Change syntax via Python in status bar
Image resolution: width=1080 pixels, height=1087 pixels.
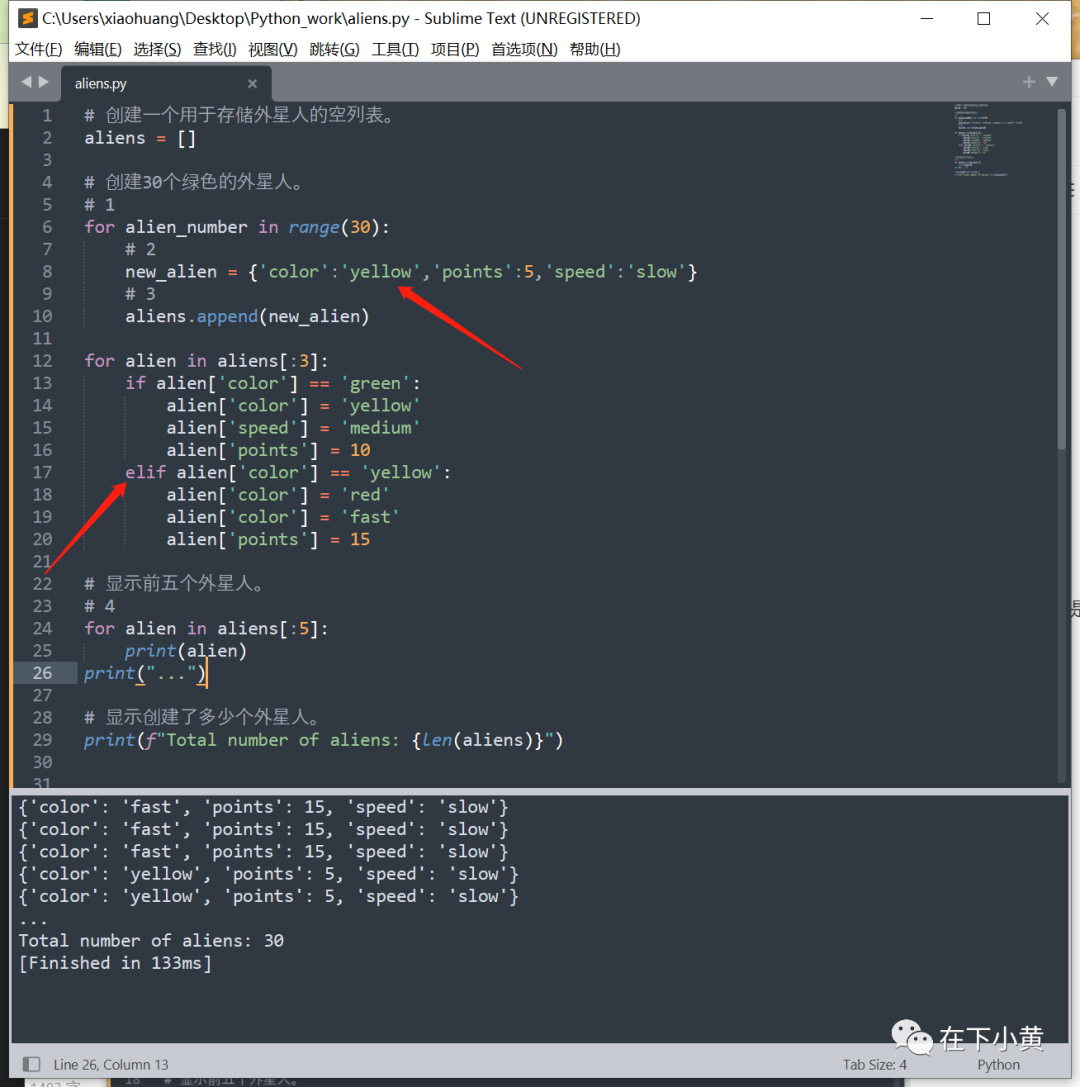coord(998,1064)
